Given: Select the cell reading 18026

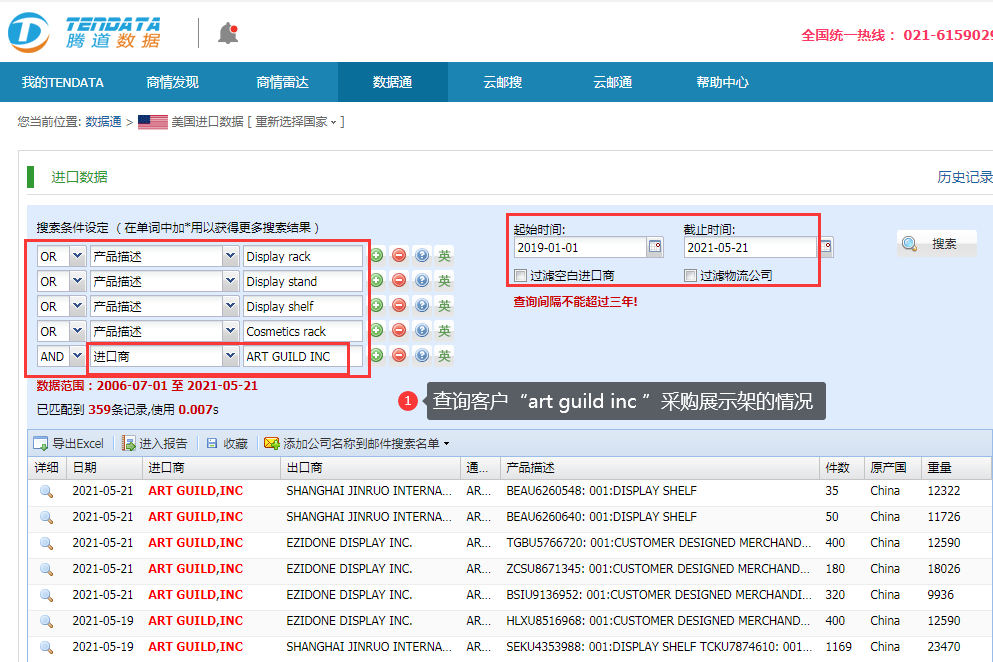Looking at the screenshot, I should [x=944, y=569].
